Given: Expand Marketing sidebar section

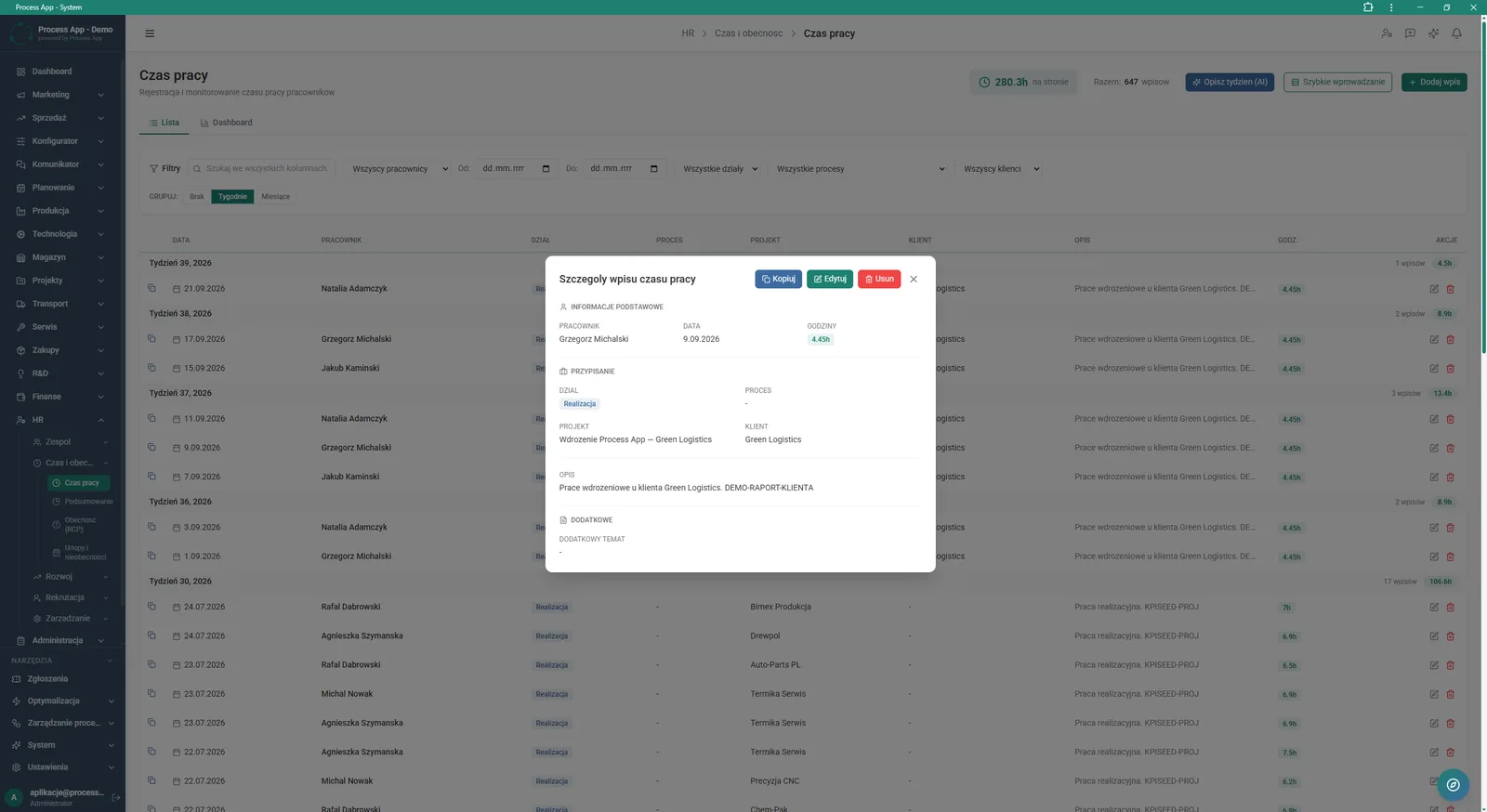Looking at the screenshot, I should [61, 95].
